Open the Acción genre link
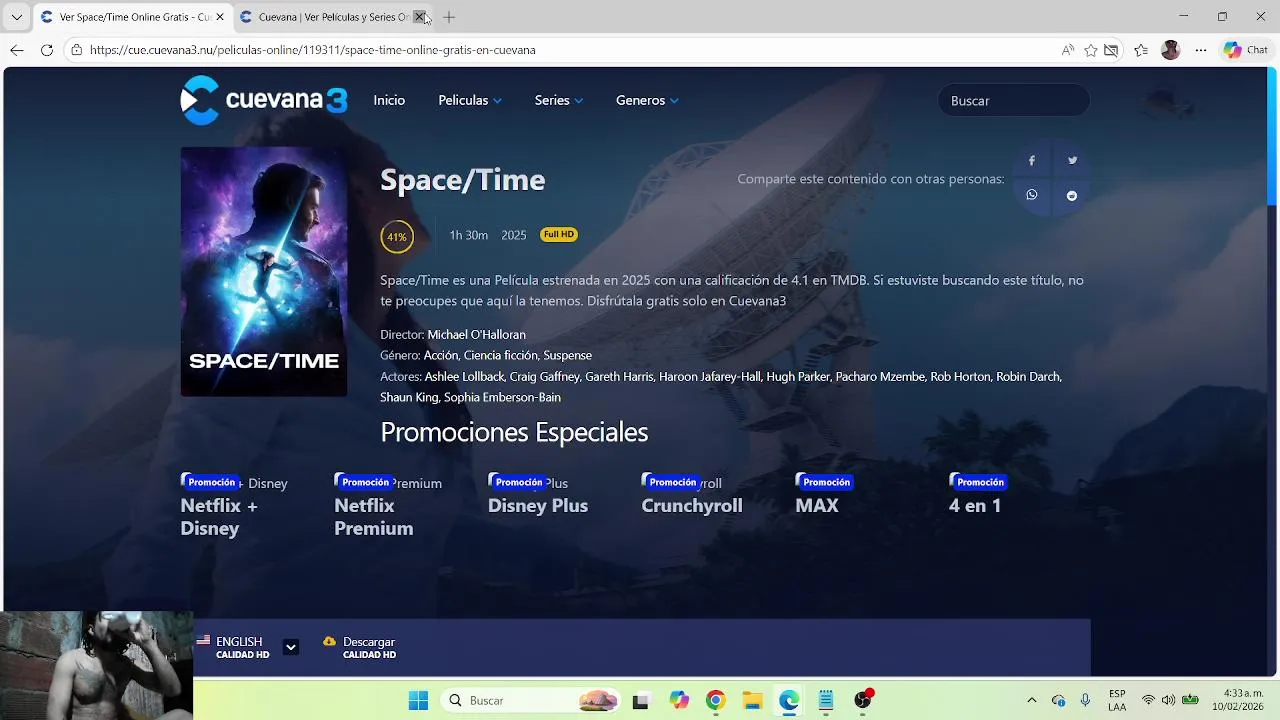The image size is (1280, 720). [440, 355]
